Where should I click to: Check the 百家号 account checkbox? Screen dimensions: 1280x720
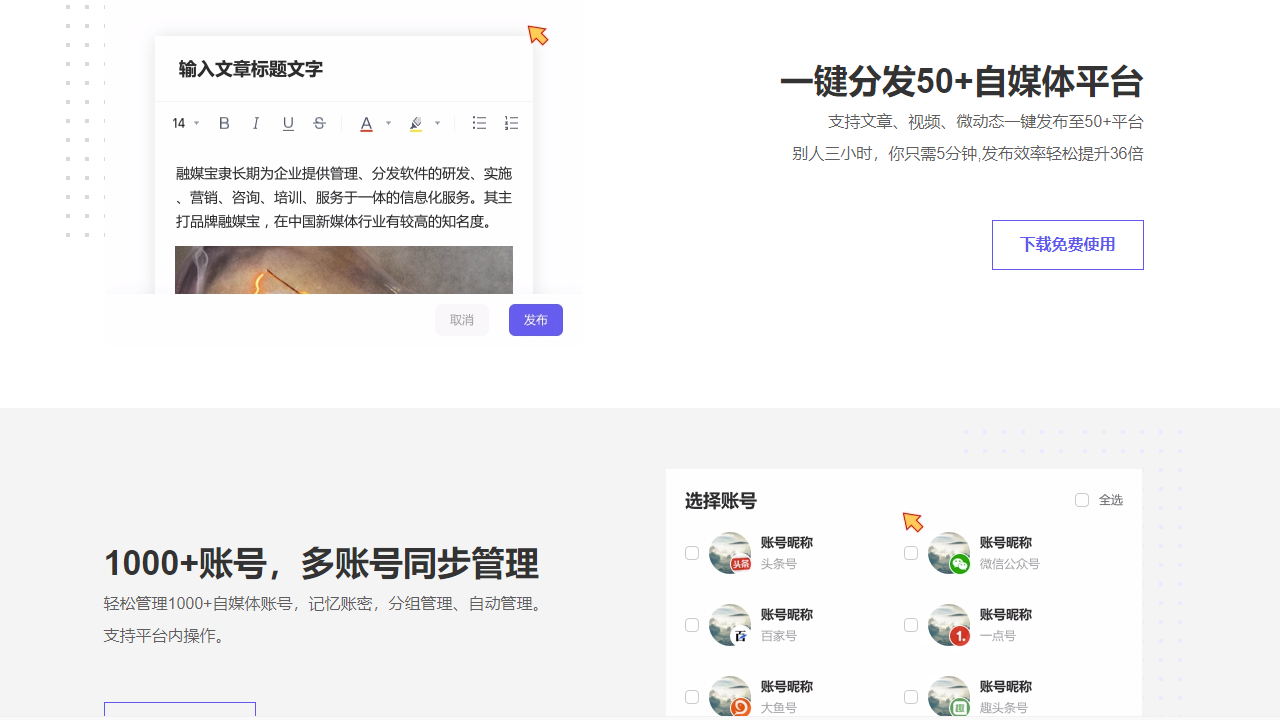[691, 625]
